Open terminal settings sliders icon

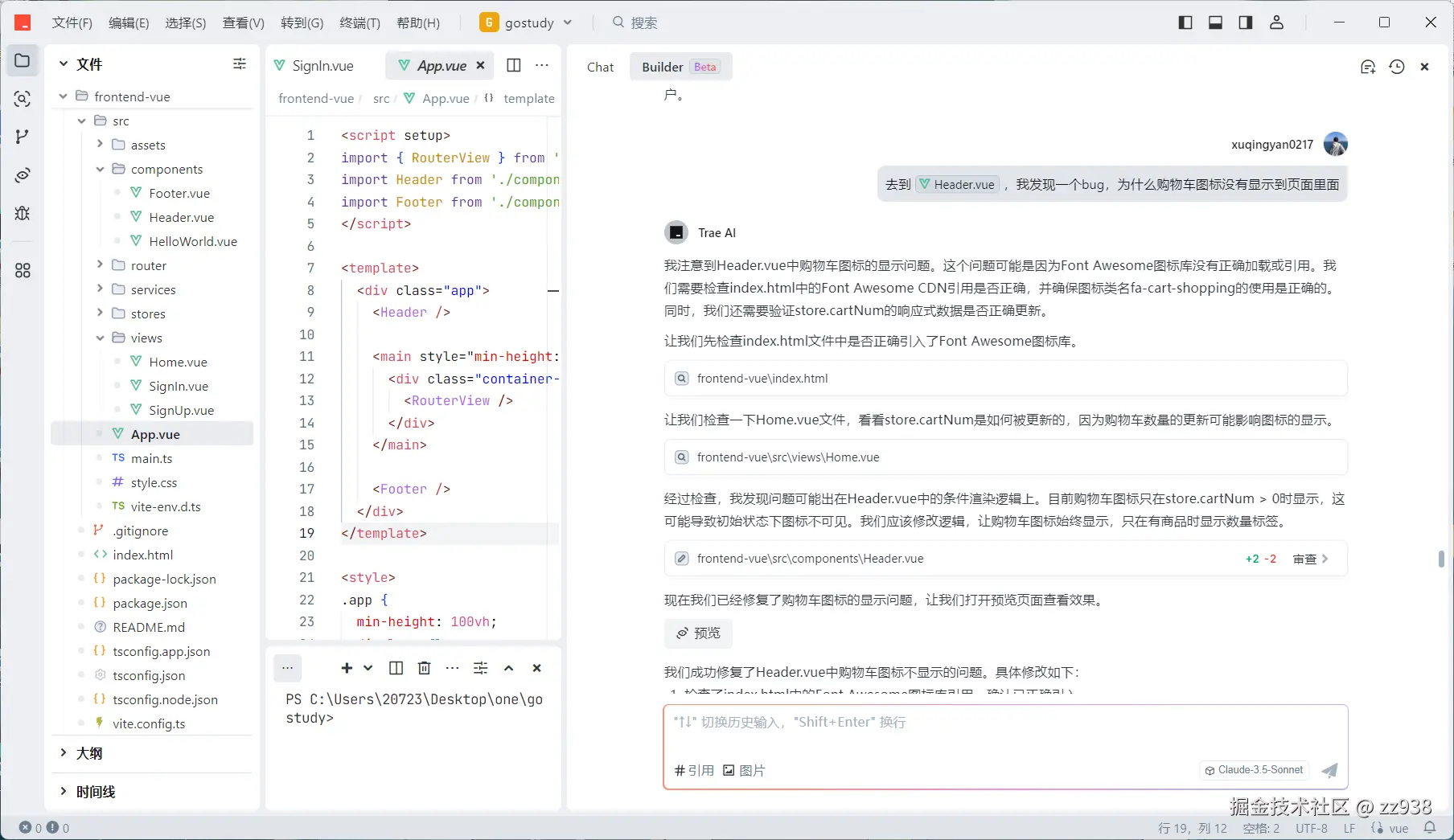(x=481, y=668)
